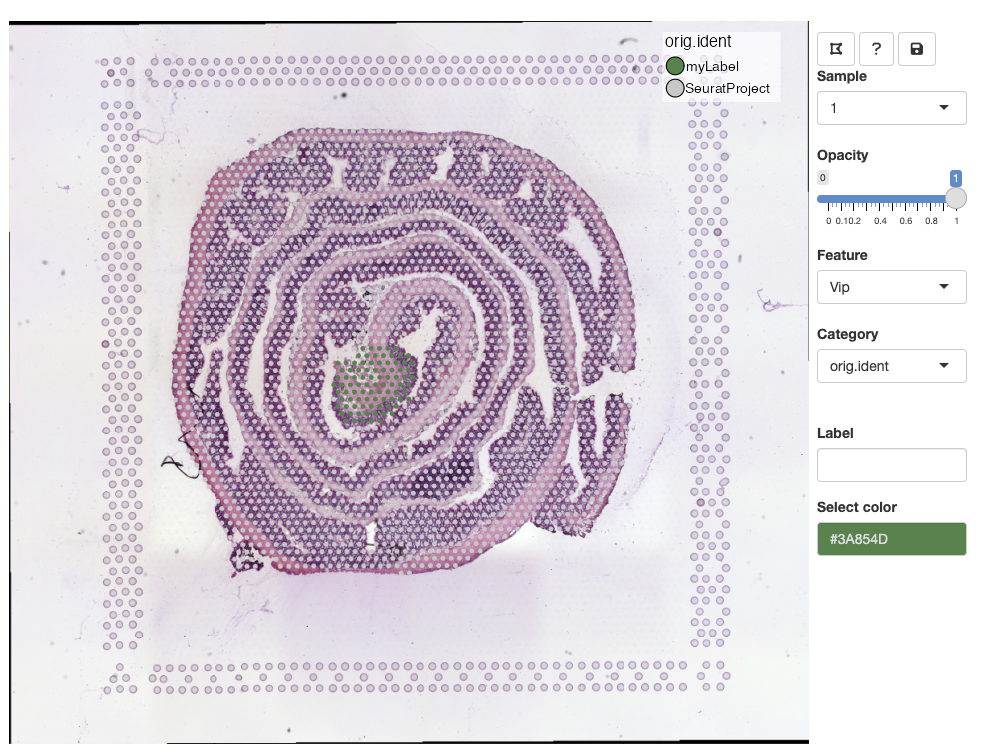Viewport: 984px width, 755px height.
Task: Click the orig.ident legend title
Action: [x=698, y=42]
